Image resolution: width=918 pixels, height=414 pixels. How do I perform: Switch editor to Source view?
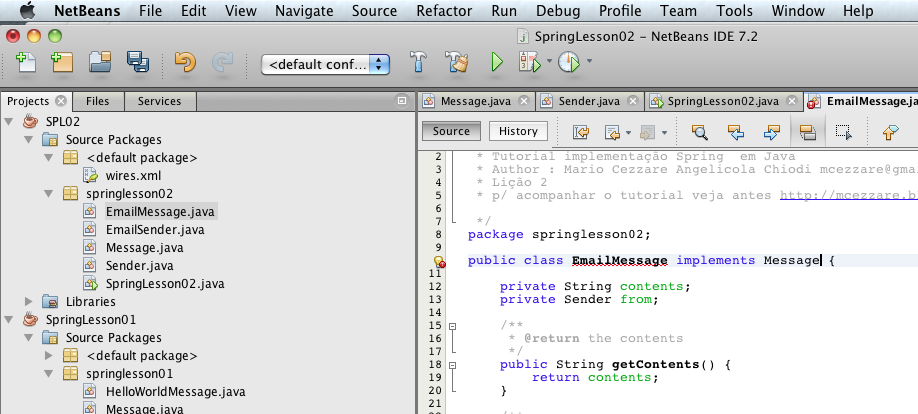(x=451, y=131)
